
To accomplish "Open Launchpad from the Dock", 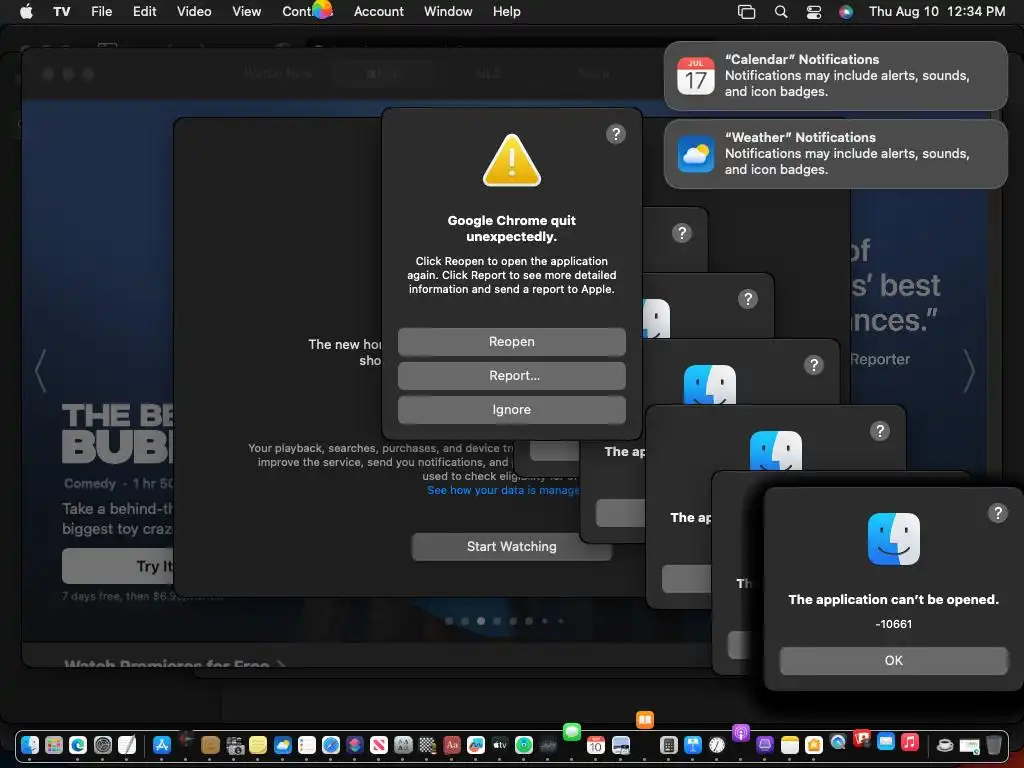I will [54, 745].
